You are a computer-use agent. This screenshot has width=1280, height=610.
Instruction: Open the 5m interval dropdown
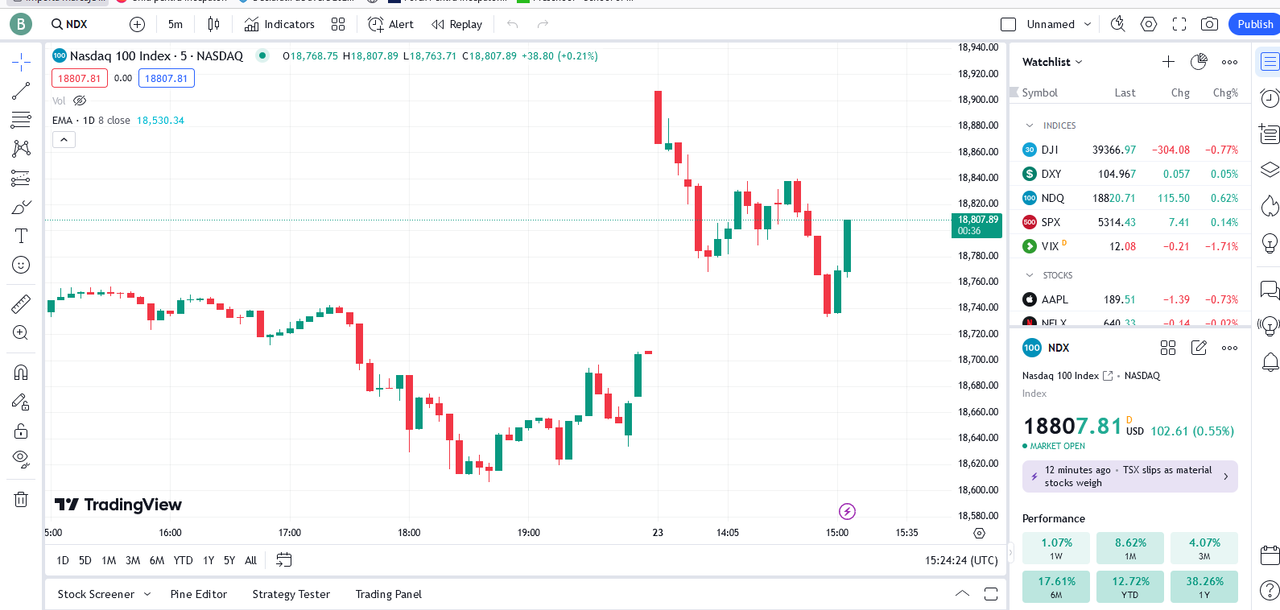pos(175,24)
